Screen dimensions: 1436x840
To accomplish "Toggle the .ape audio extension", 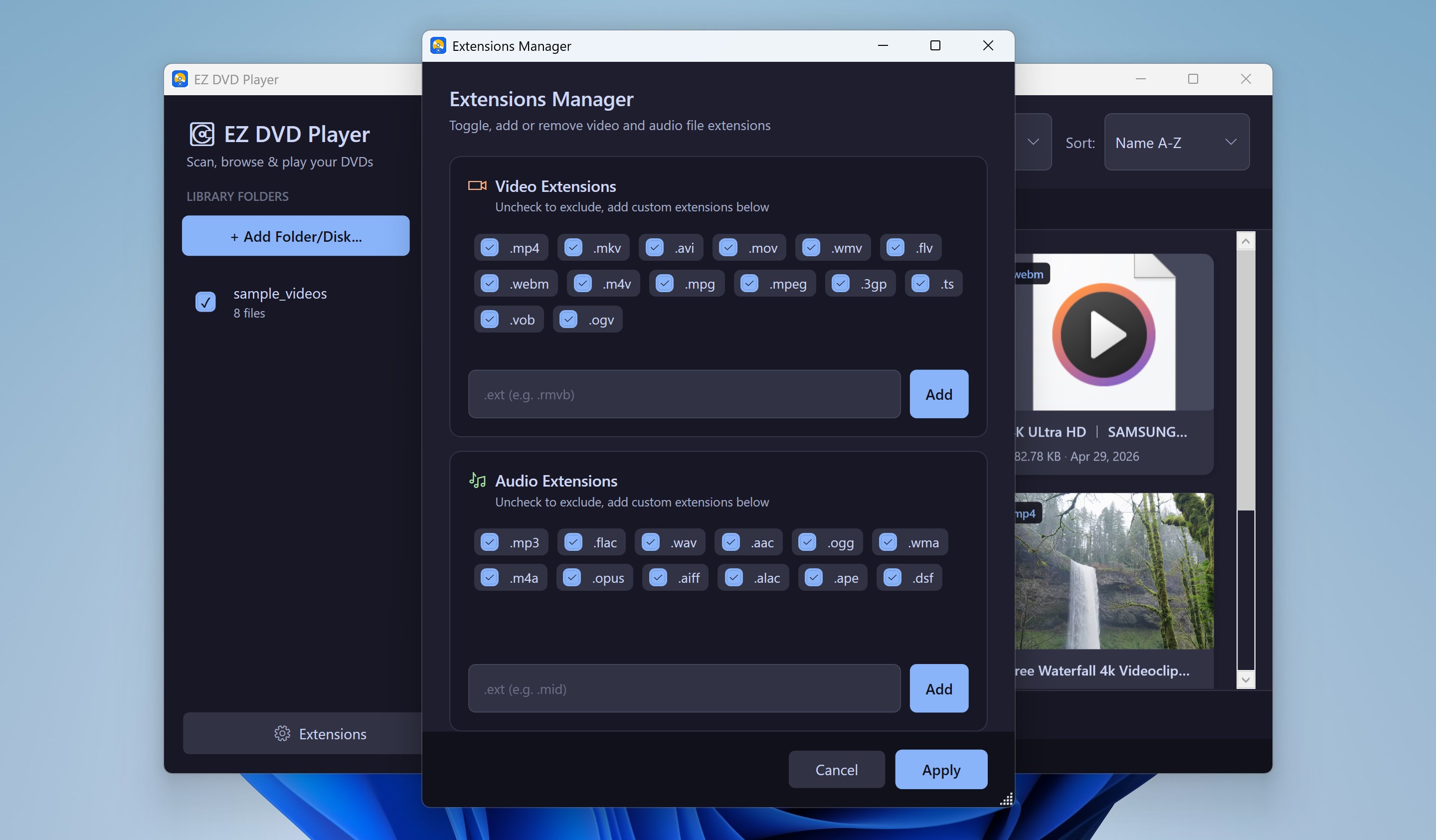I will point(814,577).
